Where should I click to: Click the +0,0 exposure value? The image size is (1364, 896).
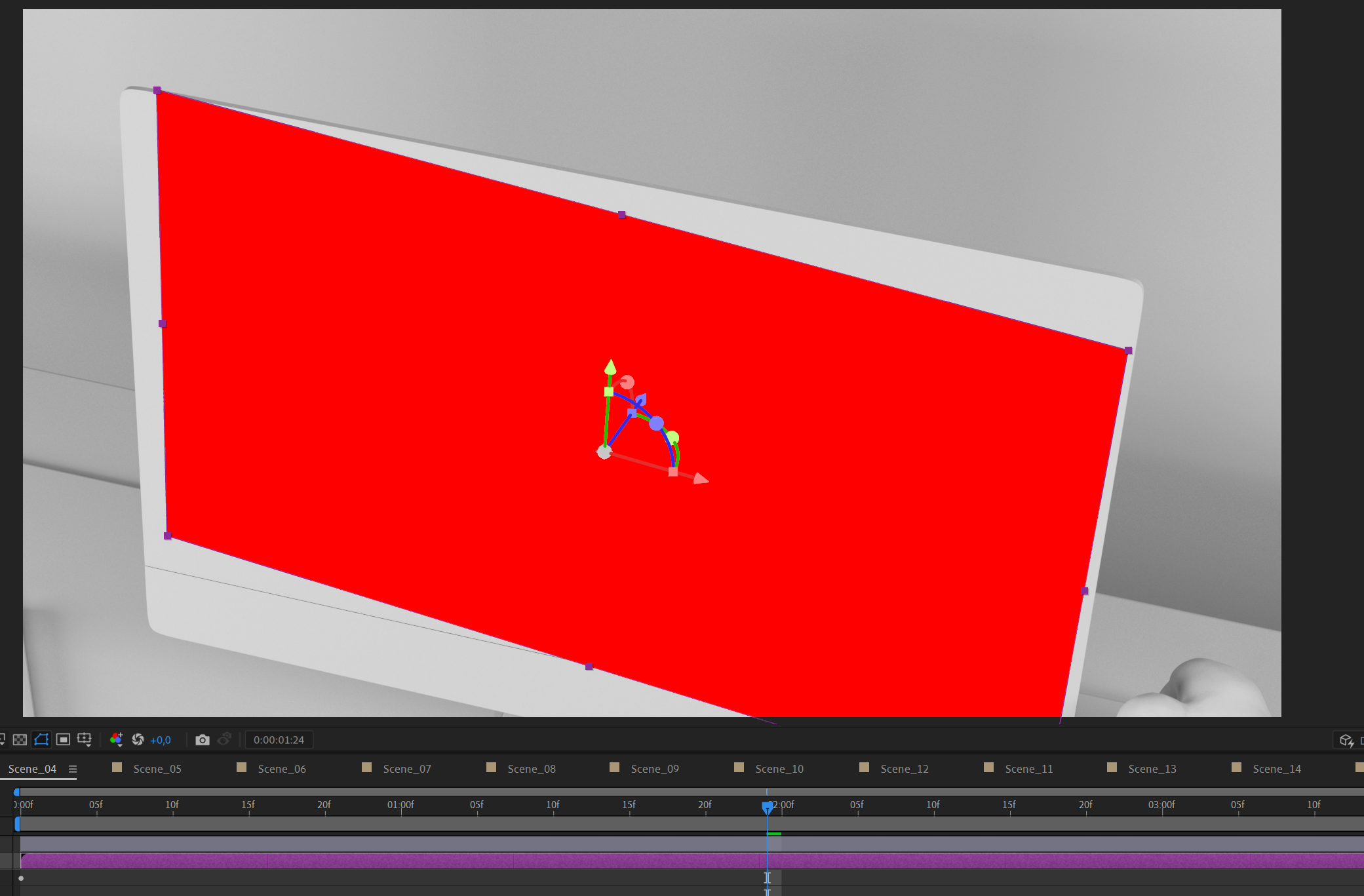coord(161,740)
